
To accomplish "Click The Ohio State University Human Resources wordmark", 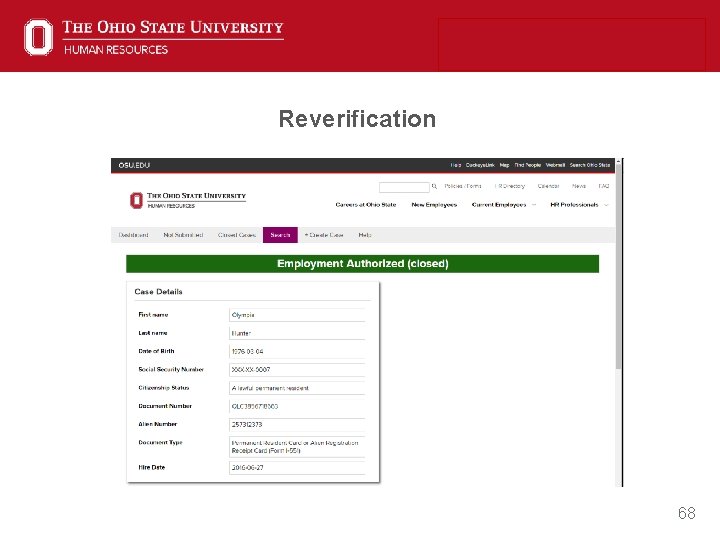I will pyautogui.click(x=173, y=37).
